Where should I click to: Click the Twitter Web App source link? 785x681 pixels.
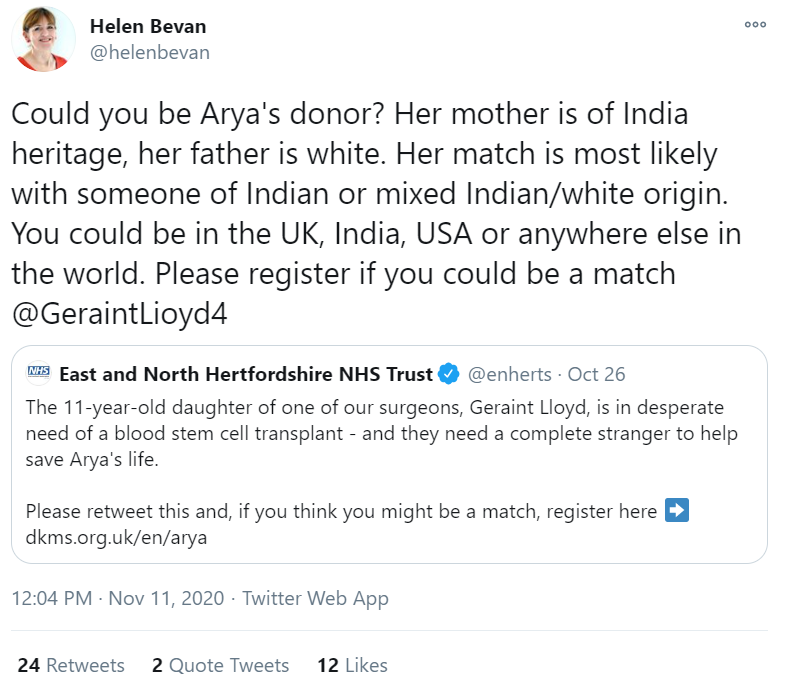pos(315,599)
